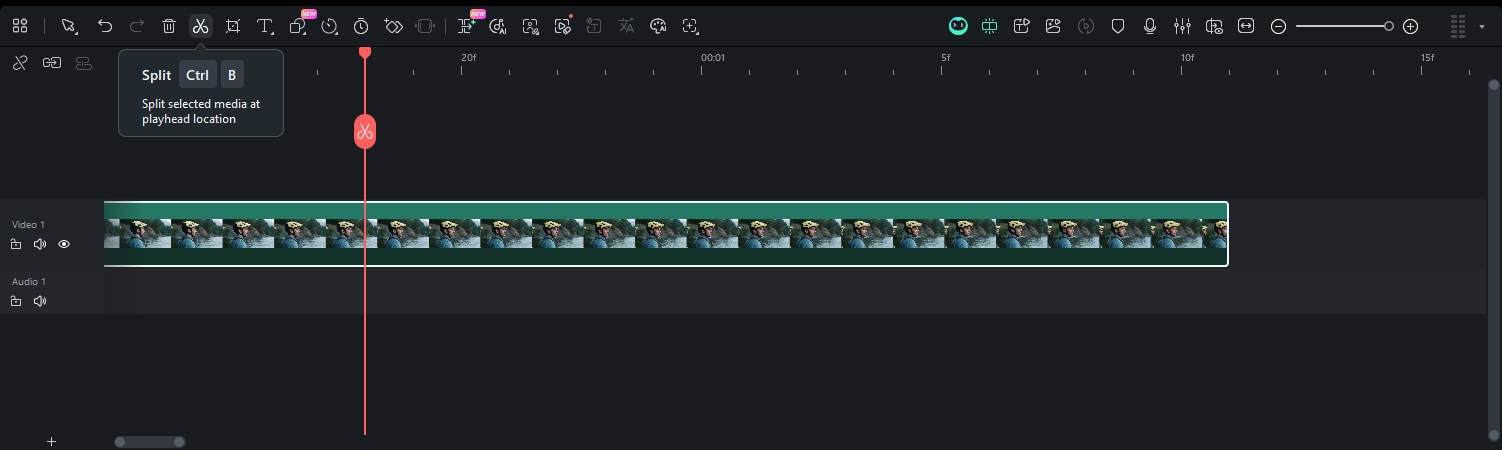The width and height of the screenshot is (1502, 450).
Task: Mute the Video 1 track
Action: point(40,244)
